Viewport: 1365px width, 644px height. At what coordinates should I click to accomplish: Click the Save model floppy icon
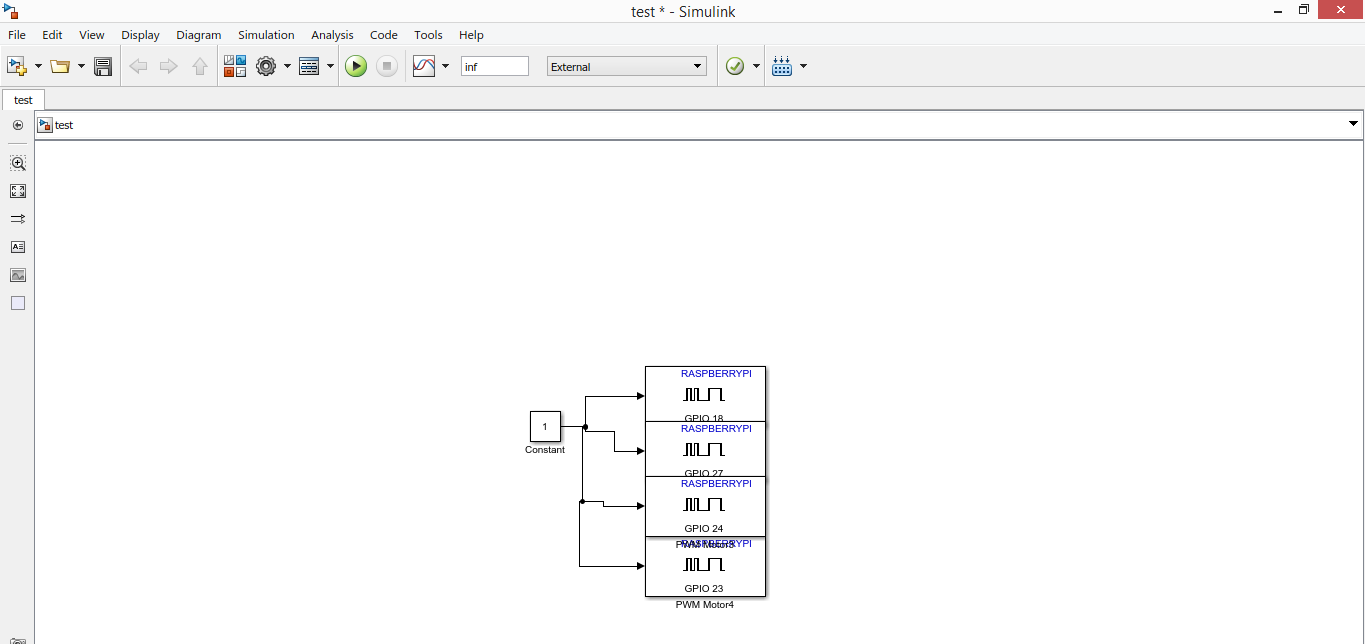click(x=103, y=67)
